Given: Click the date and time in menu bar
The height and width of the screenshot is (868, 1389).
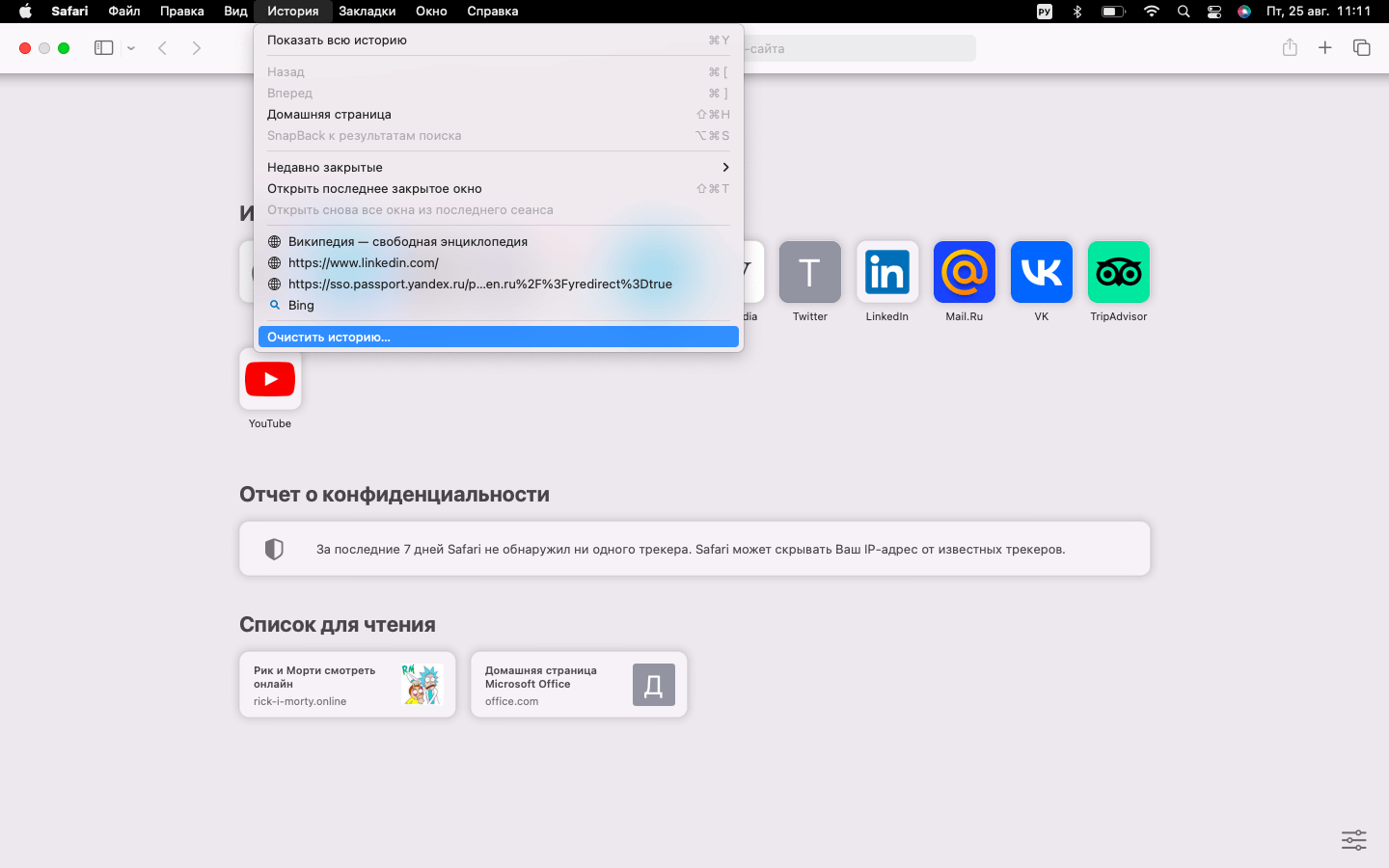Looking at the screenshot, I should (1319, 12).
